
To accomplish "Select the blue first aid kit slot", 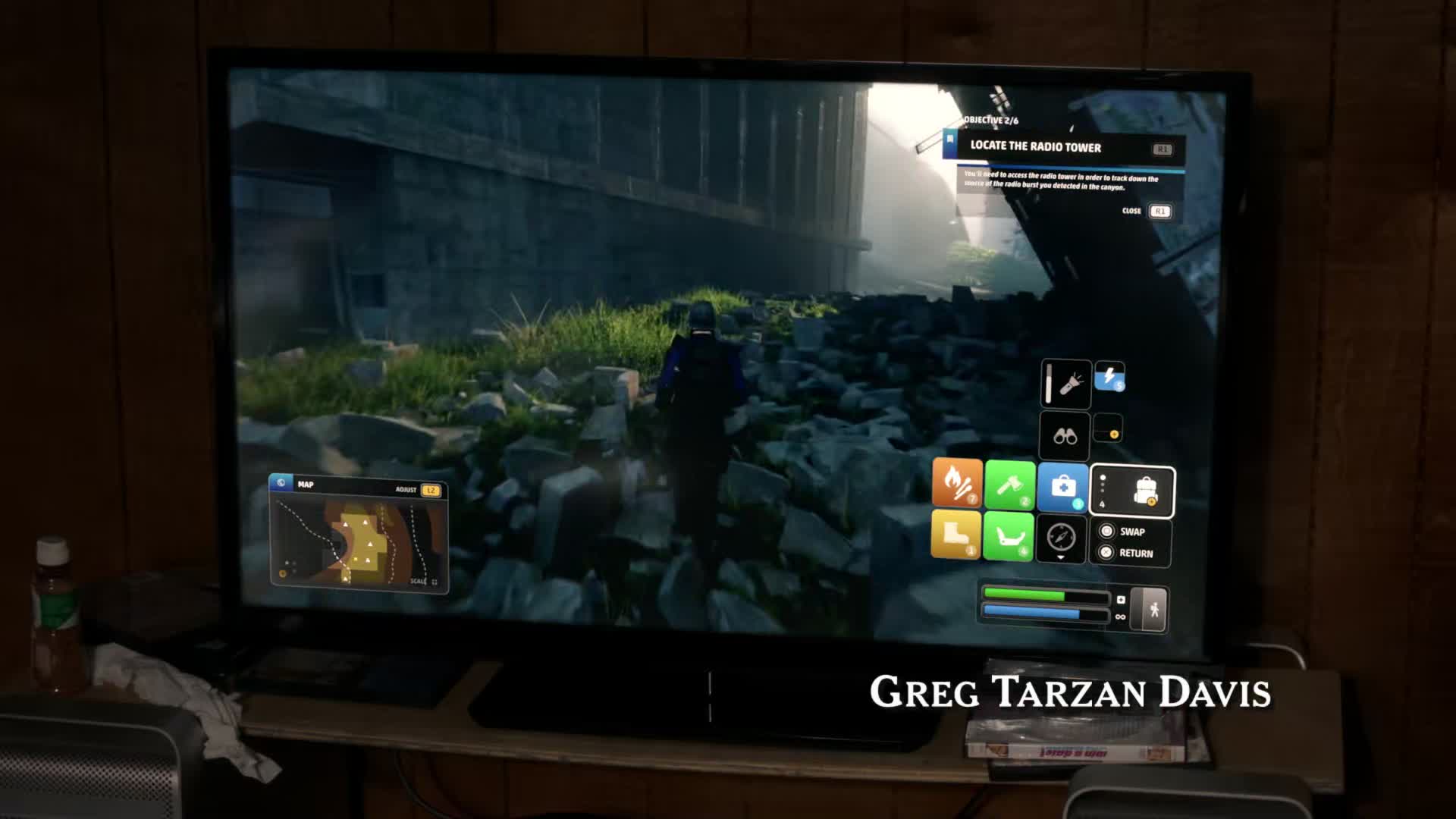I will coord(1062,486).
